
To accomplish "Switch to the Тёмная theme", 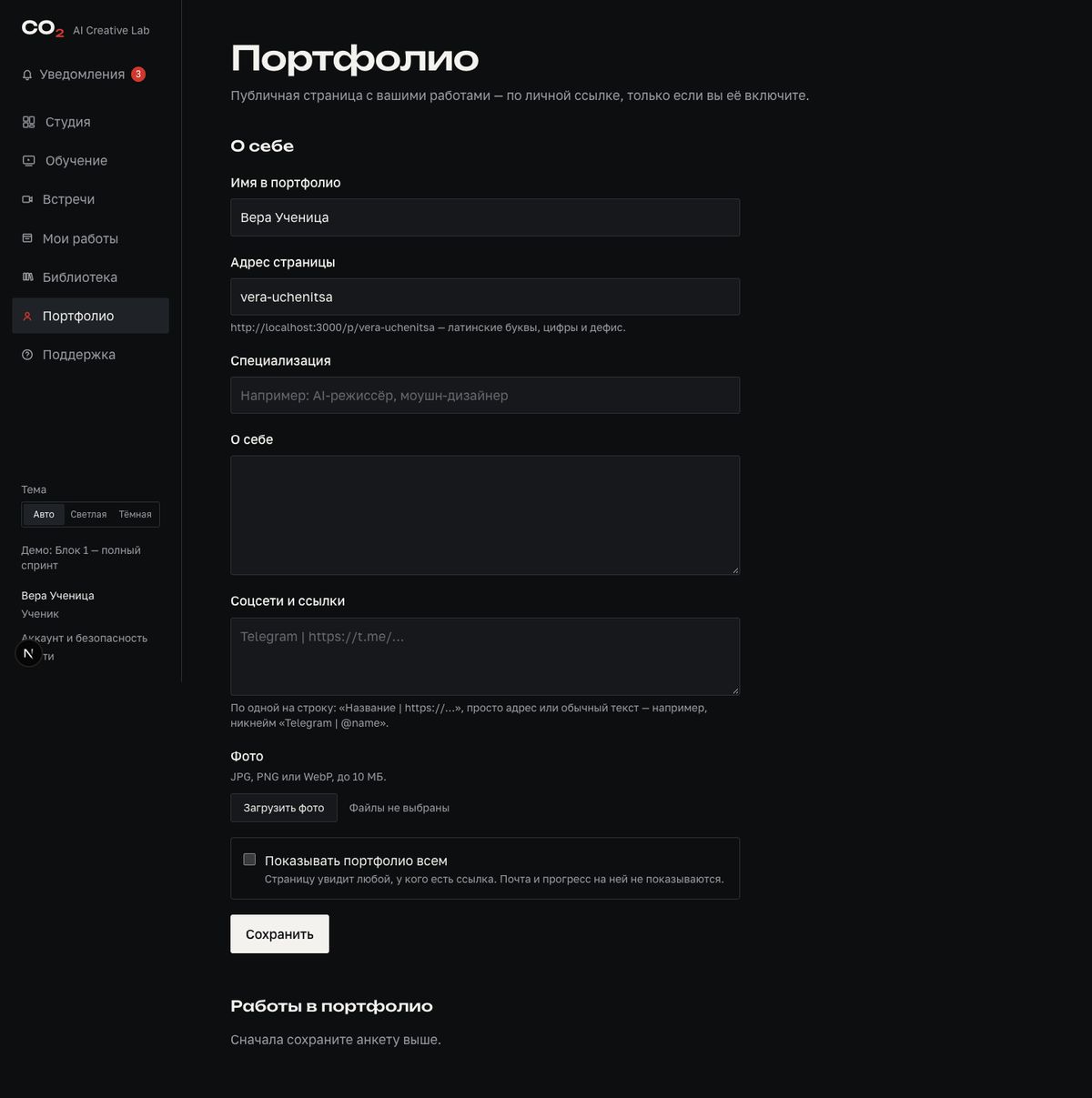I will tap(135, 514).
